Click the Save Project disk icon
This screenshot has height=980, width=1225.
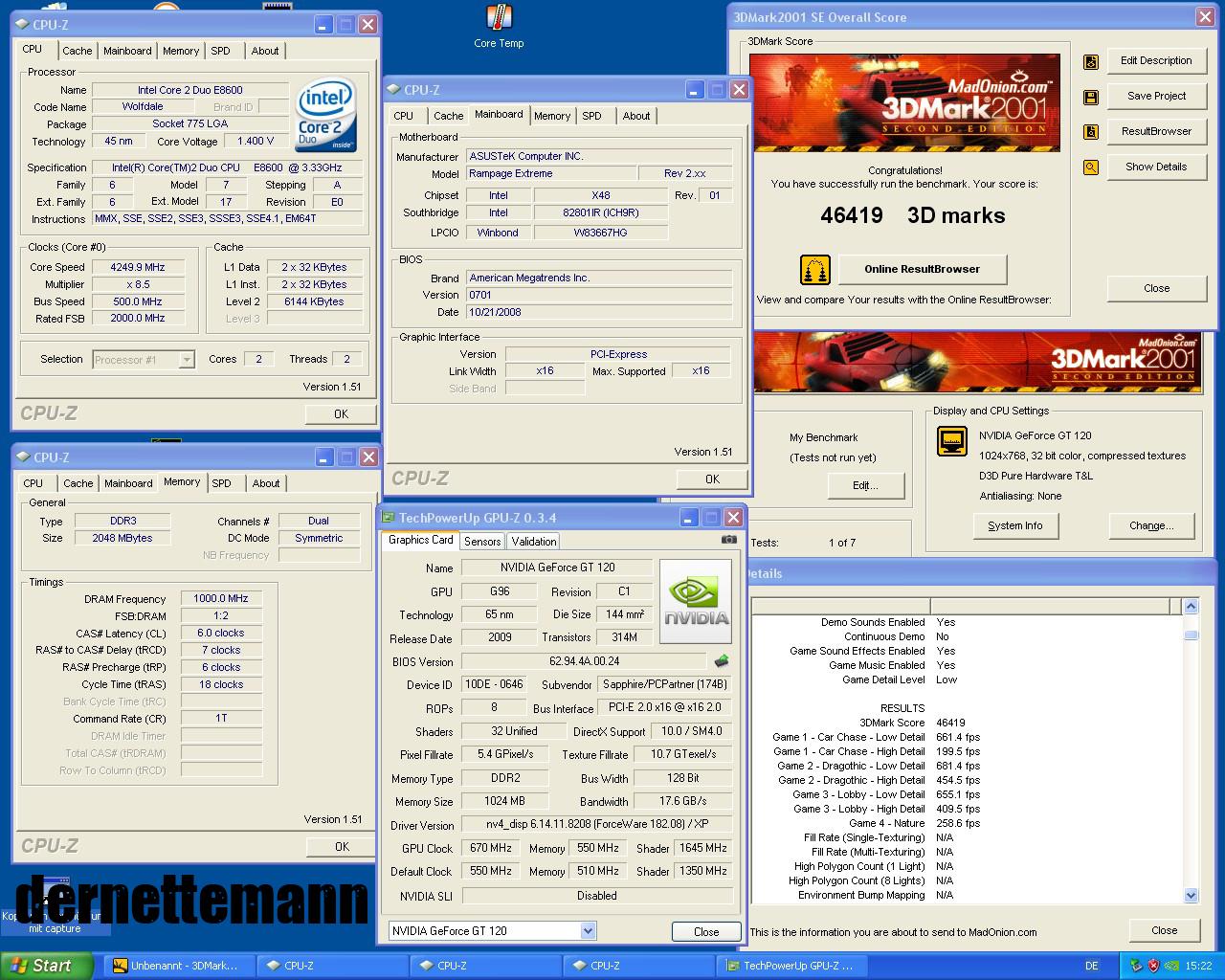point(1091,98)
